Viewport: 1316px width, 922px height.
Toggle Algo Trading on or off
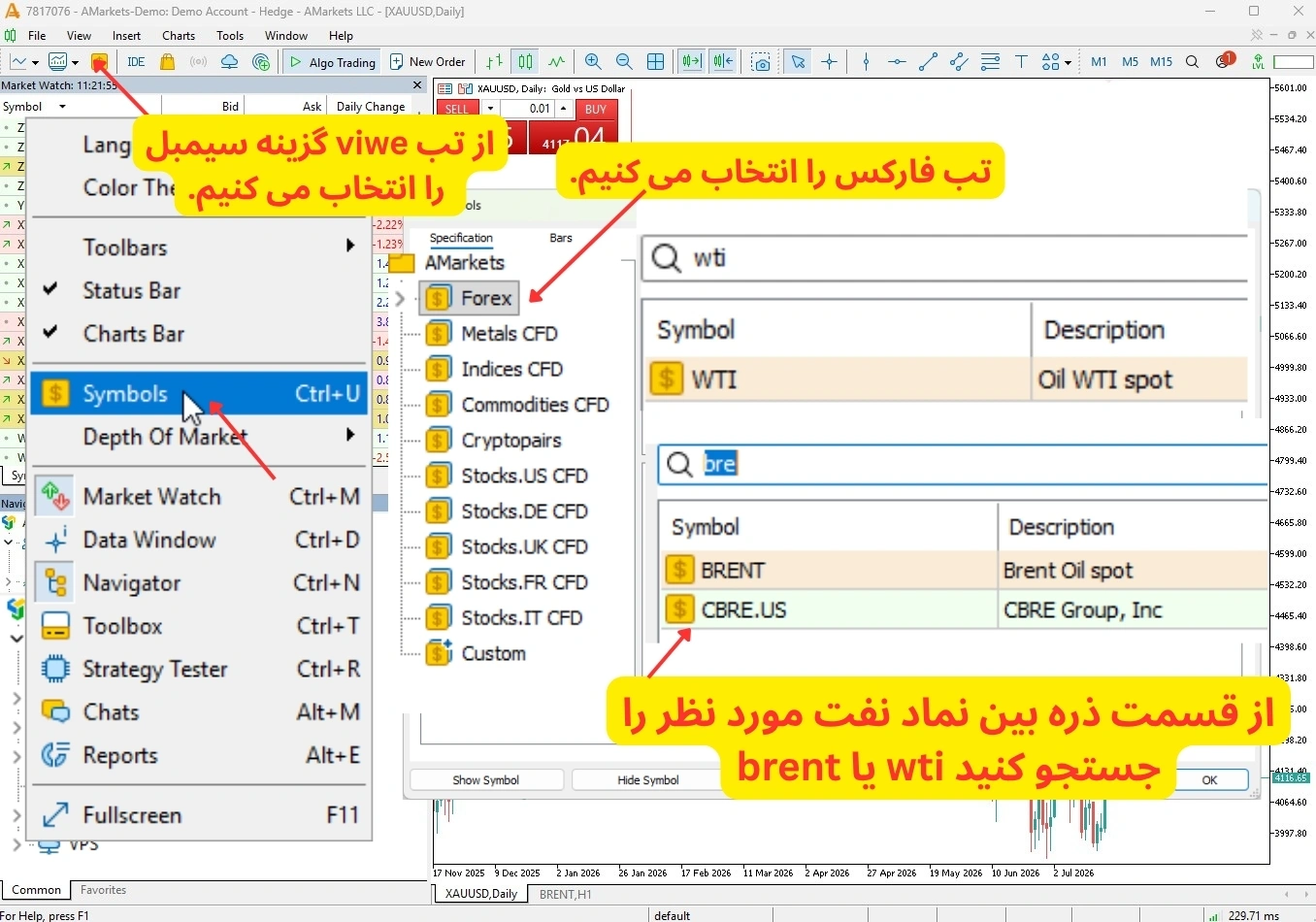[333, 61]
